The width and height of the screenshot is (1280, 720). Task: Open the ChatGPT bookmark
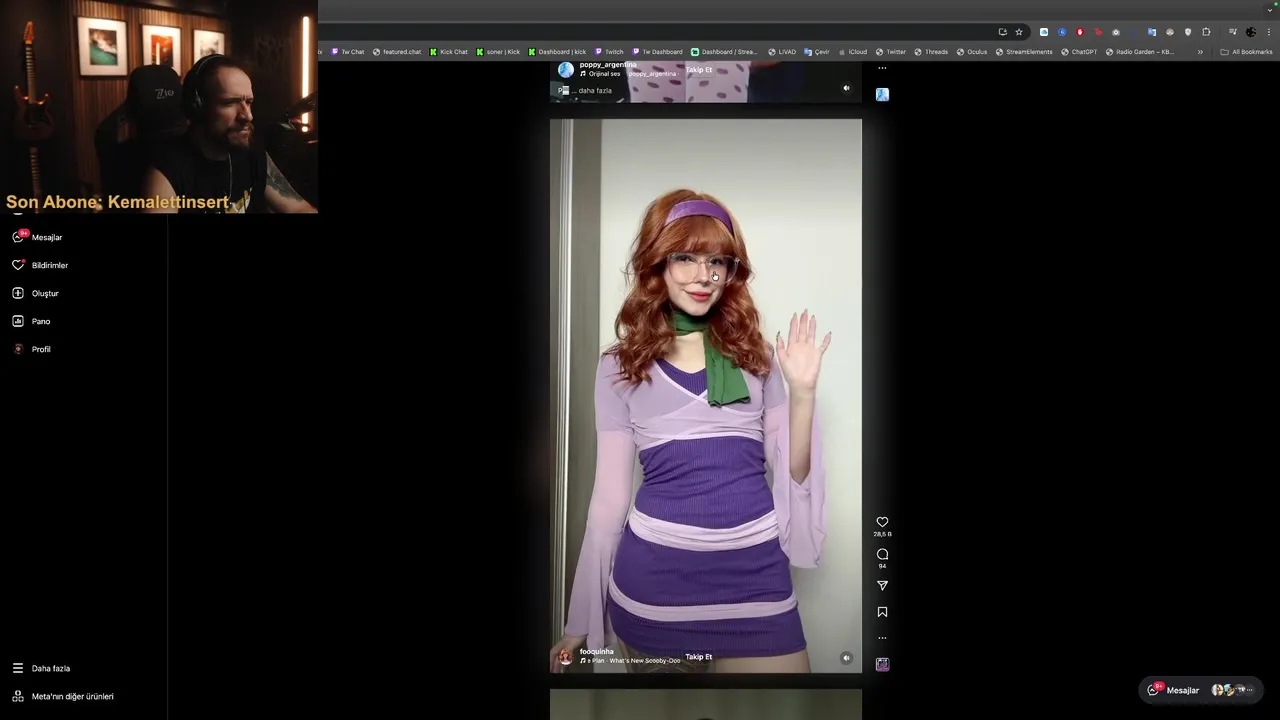tap(1079, 52)
